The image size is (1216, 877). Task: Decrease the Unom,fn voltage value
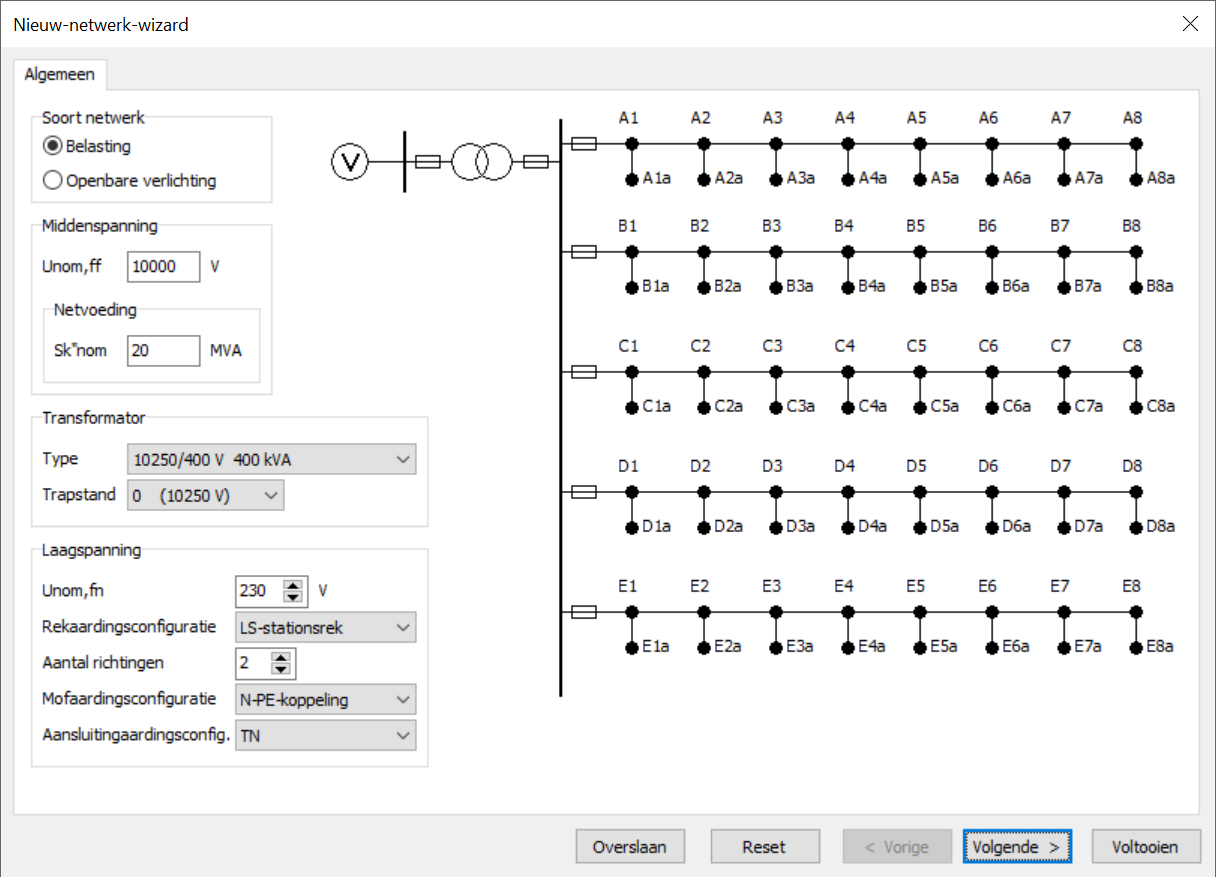(293, 597)
